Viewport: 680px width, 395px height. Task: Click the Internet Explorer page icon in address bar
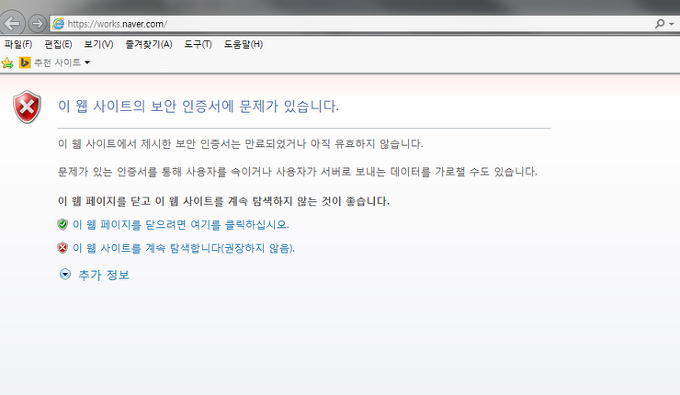[x=58, y=24]
